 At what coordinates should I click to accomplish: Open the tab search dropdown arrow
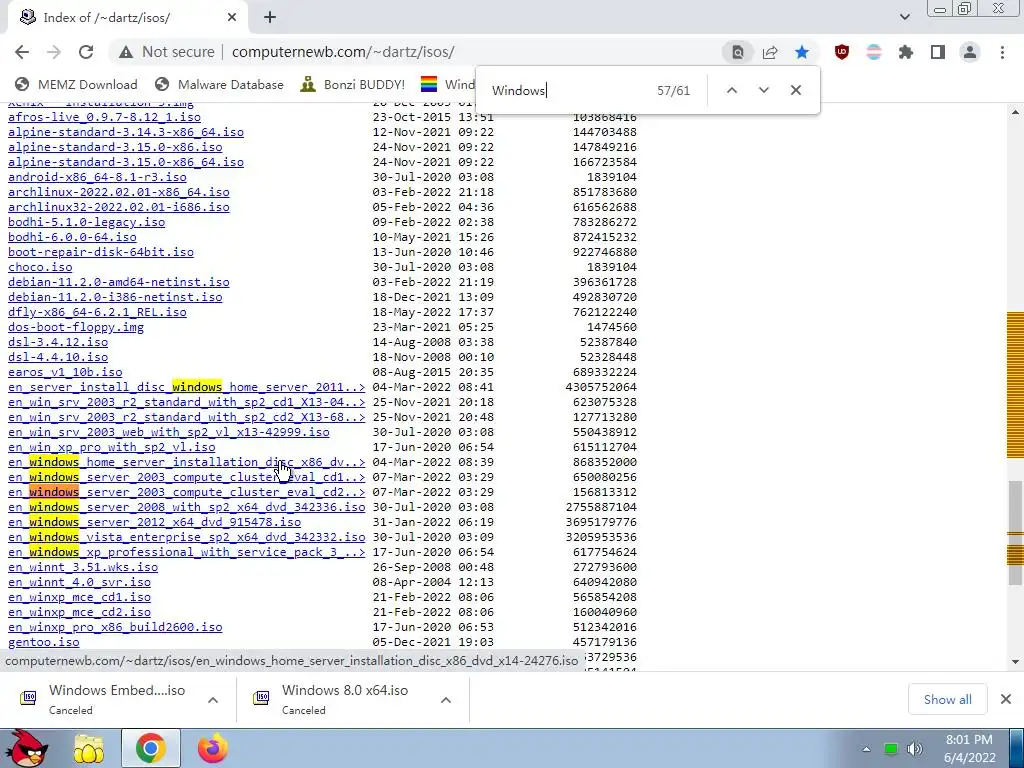click(904, 17)
